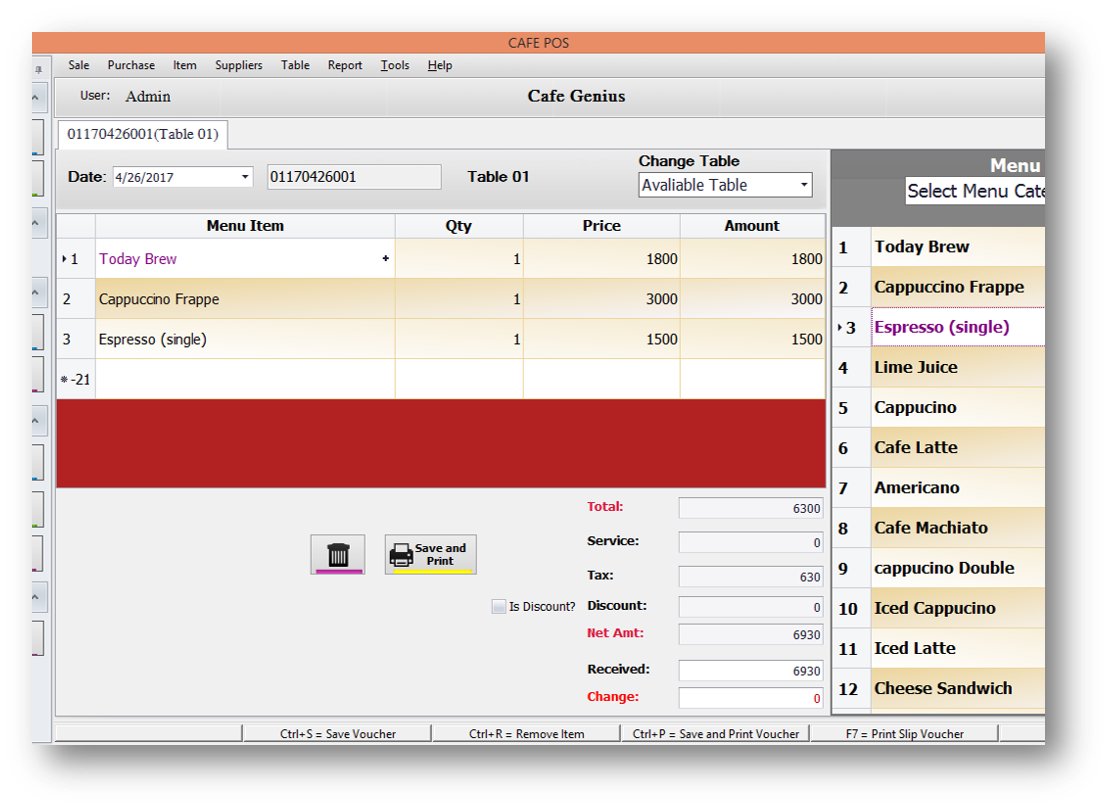Select Cheese Sandwich in the menu list

point(942,689)
